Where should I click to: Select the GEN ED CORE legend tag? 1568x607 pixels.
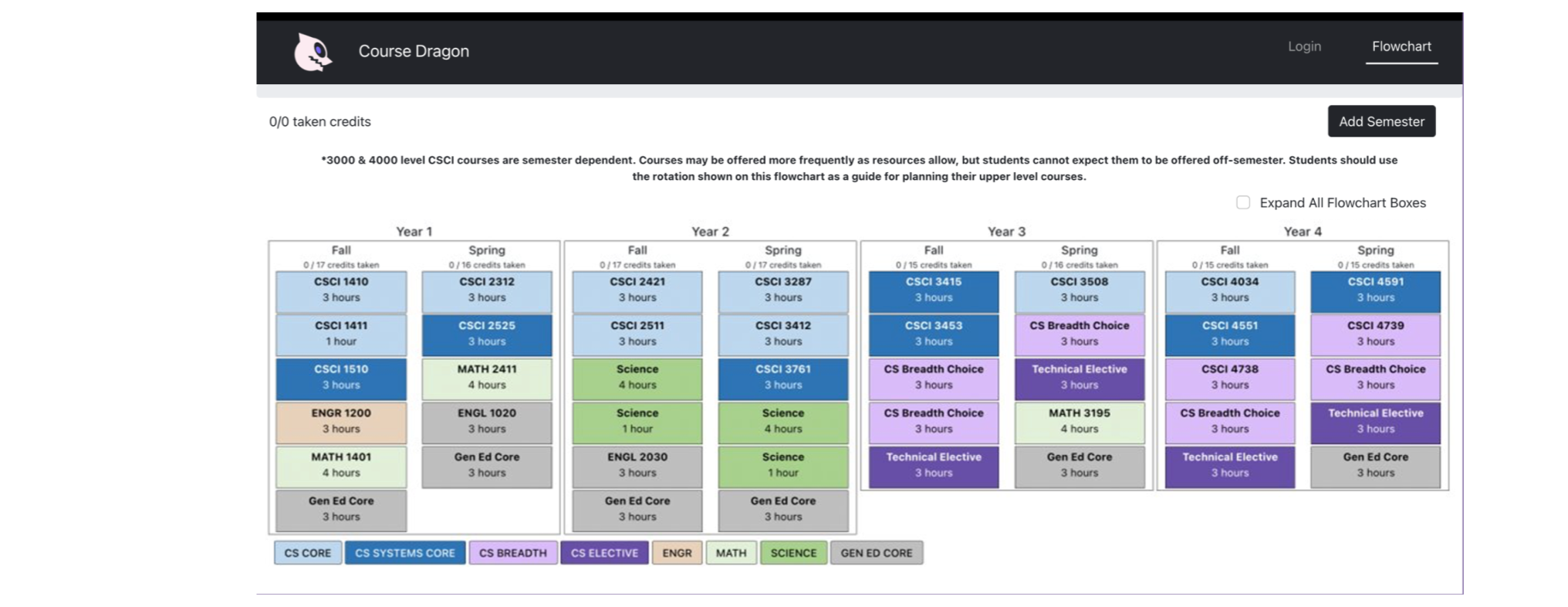876,553
